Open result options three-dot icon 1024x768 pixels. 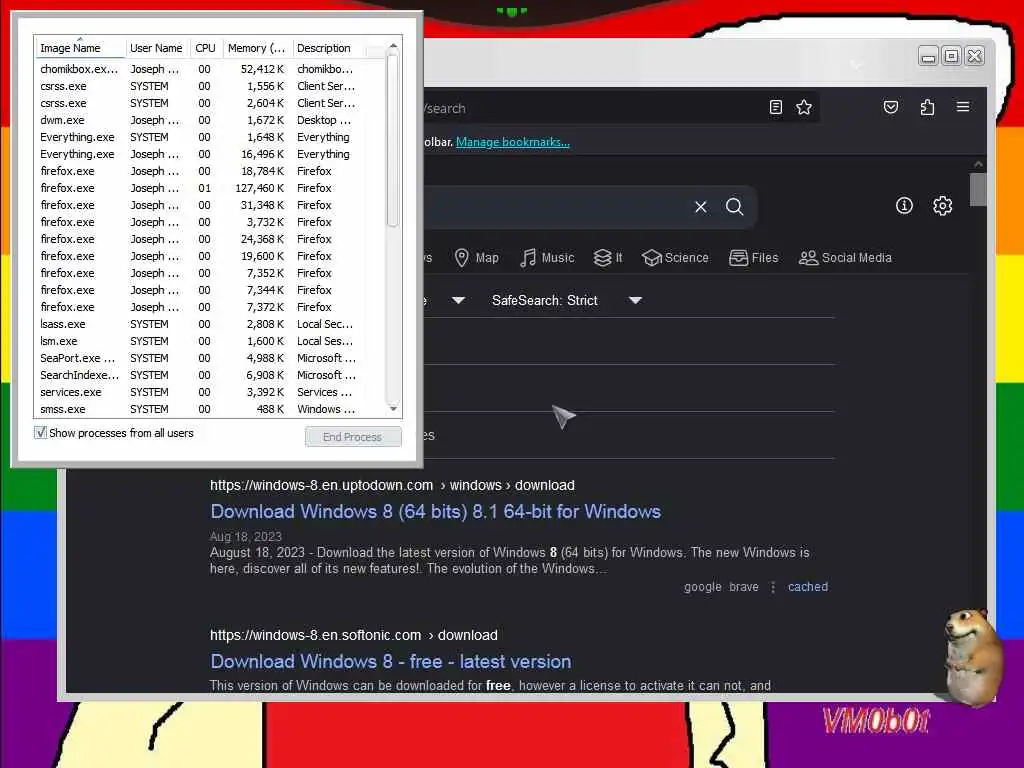pos(773,587)
